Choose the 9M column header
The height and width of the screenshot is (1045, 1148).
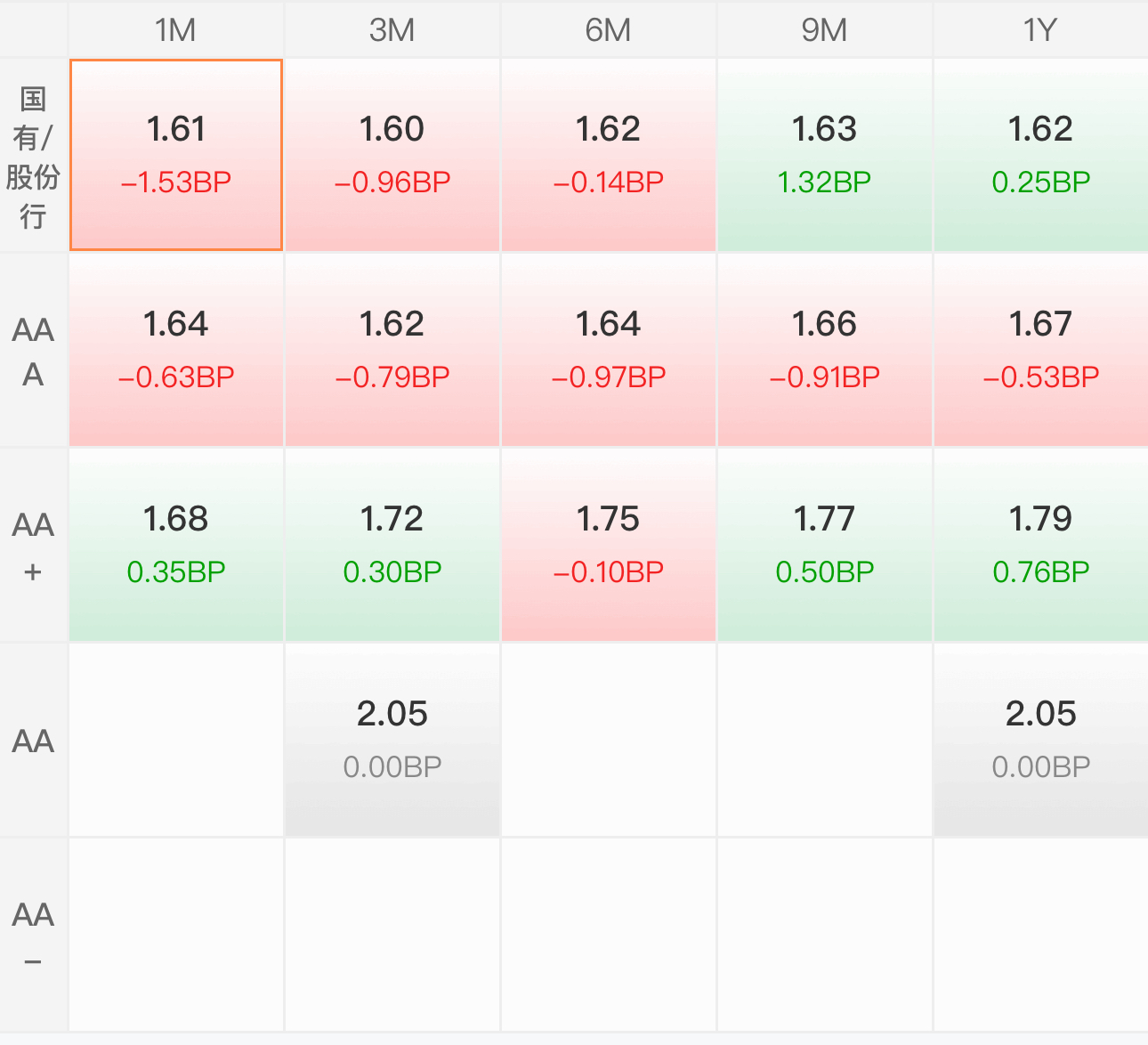pos(825,29)
